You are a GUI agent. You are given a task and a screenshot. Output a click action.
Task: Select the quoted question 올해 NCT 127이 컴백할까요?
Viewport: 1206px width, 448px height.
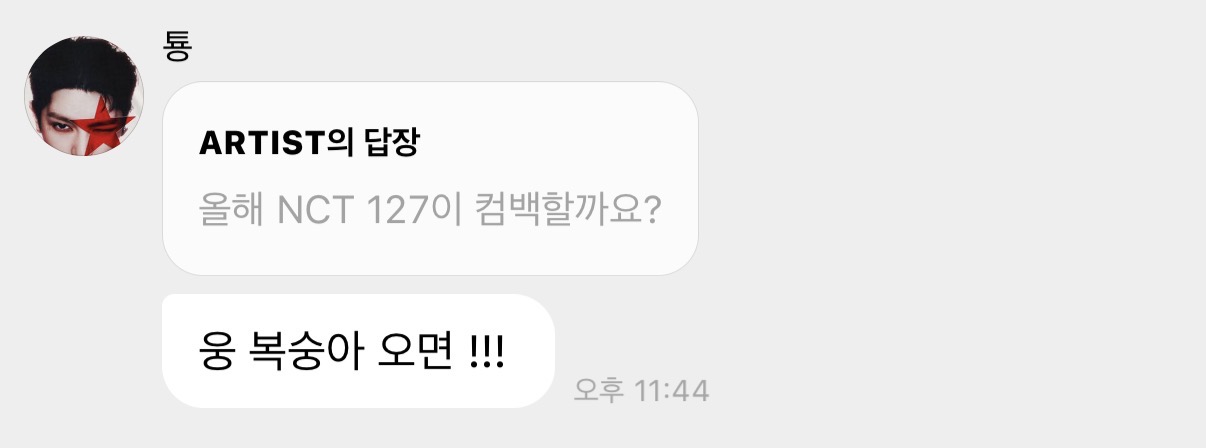[x=429, y=211]
